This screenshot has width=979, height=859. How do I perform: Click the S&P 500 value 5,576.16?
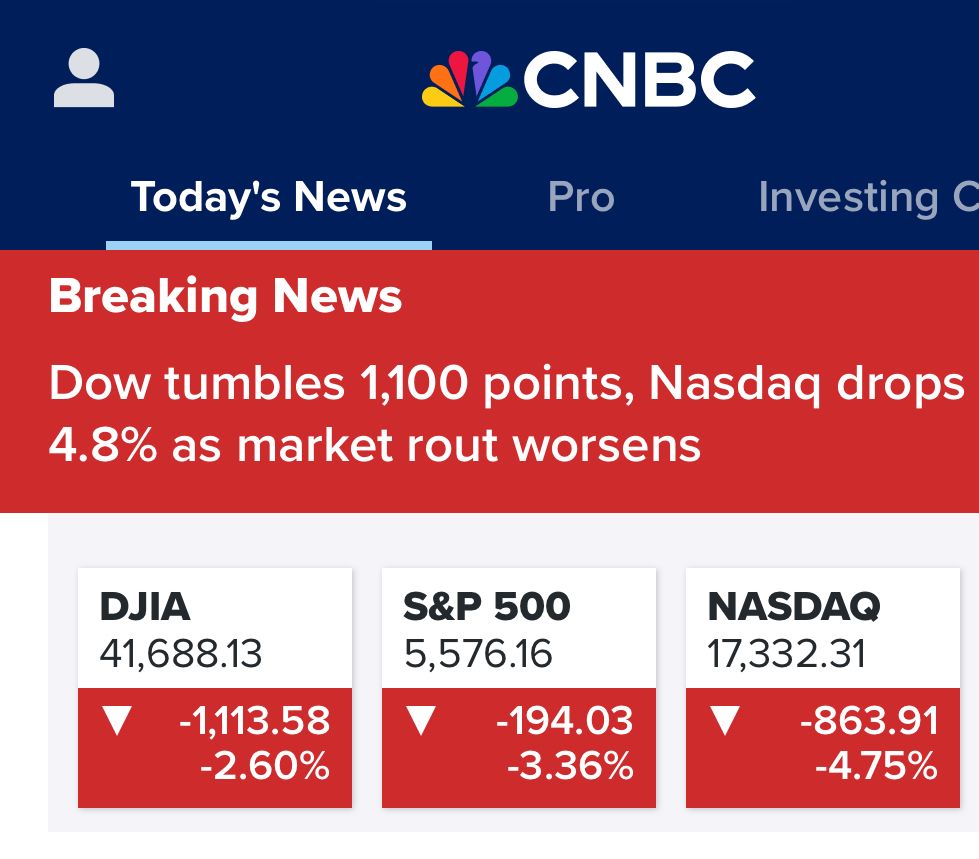click(x=477, y=655)
